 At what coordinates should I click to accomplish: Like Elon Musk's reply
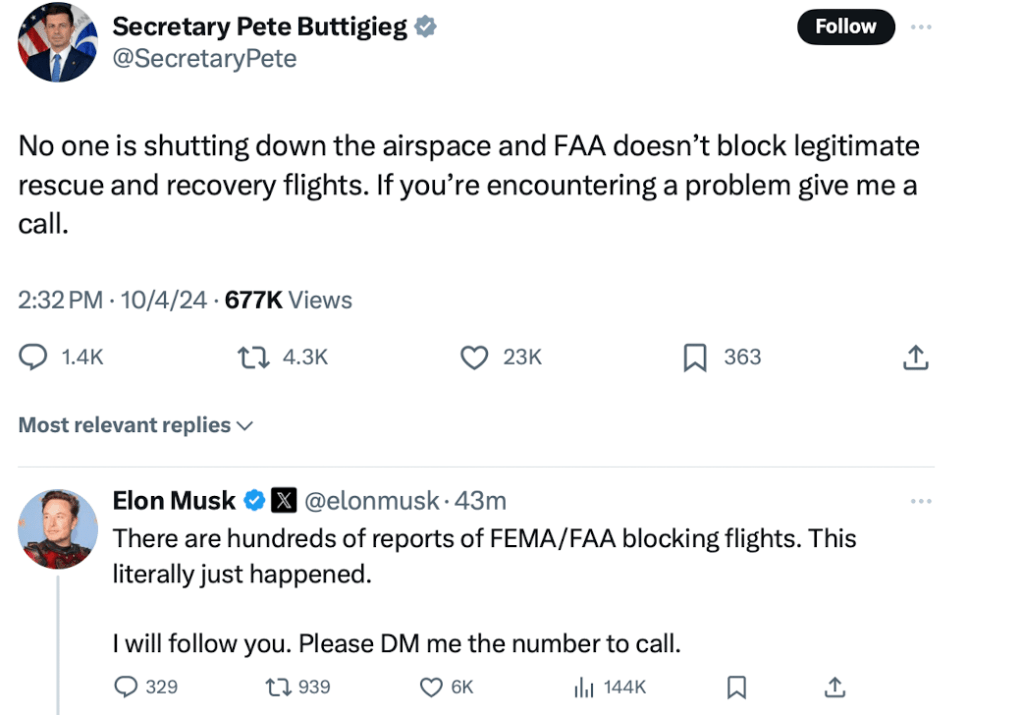(430, 687)
